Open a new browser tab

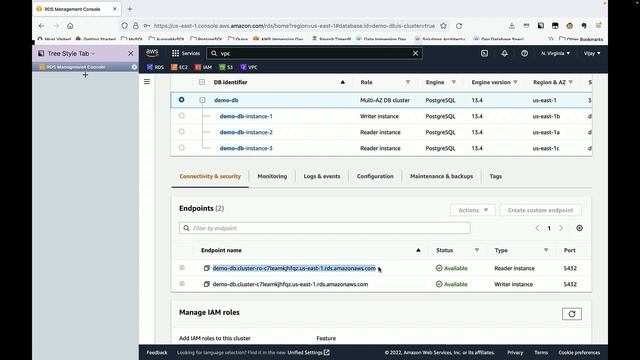pyautogui.click(x=130, y=9)
